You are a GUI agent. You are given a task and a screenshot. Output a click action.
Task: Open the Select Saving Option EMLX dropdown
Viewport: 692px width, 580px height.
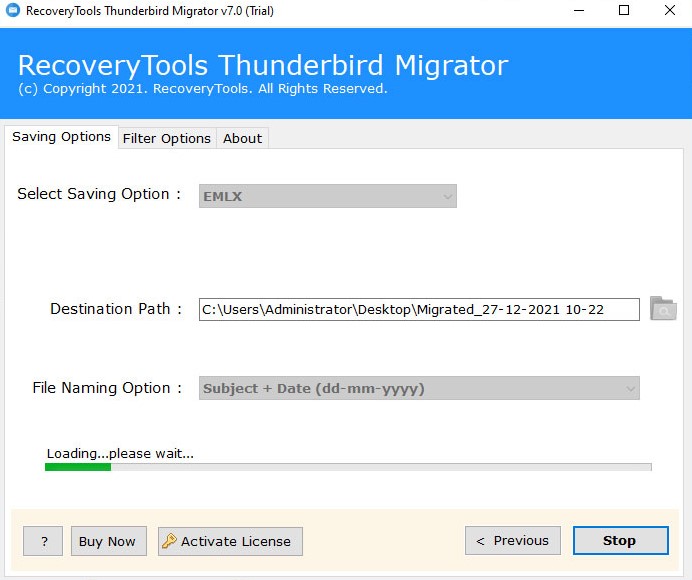point(327,196)
